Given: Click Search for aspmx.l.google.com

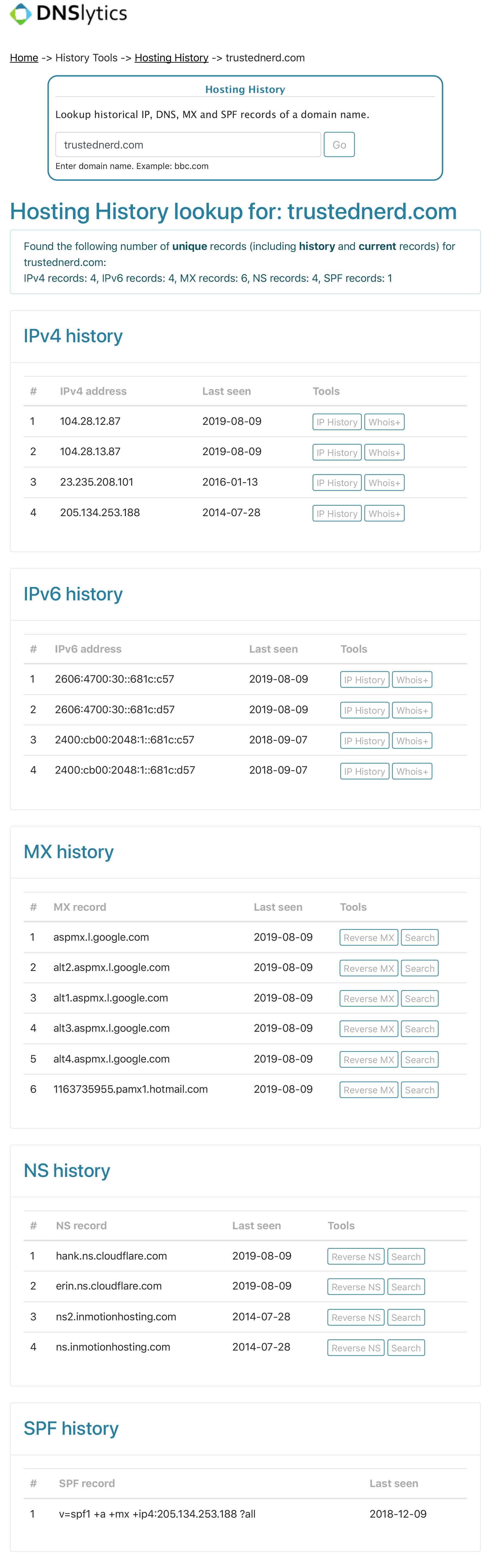Looking at the screenshot, I should click(x=420, y=938).
